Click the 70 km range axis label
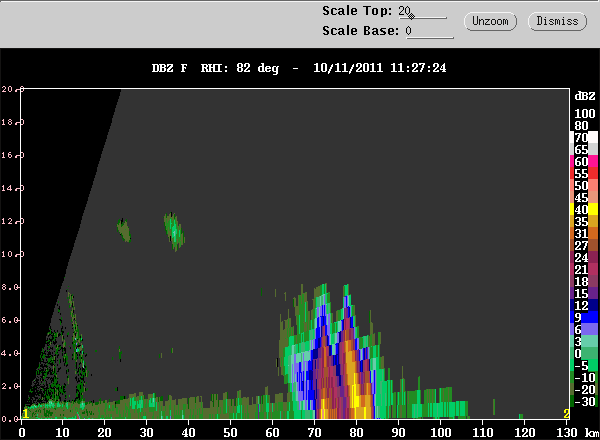Viewport: 600px width, 440px height. (x=314, y=432)
